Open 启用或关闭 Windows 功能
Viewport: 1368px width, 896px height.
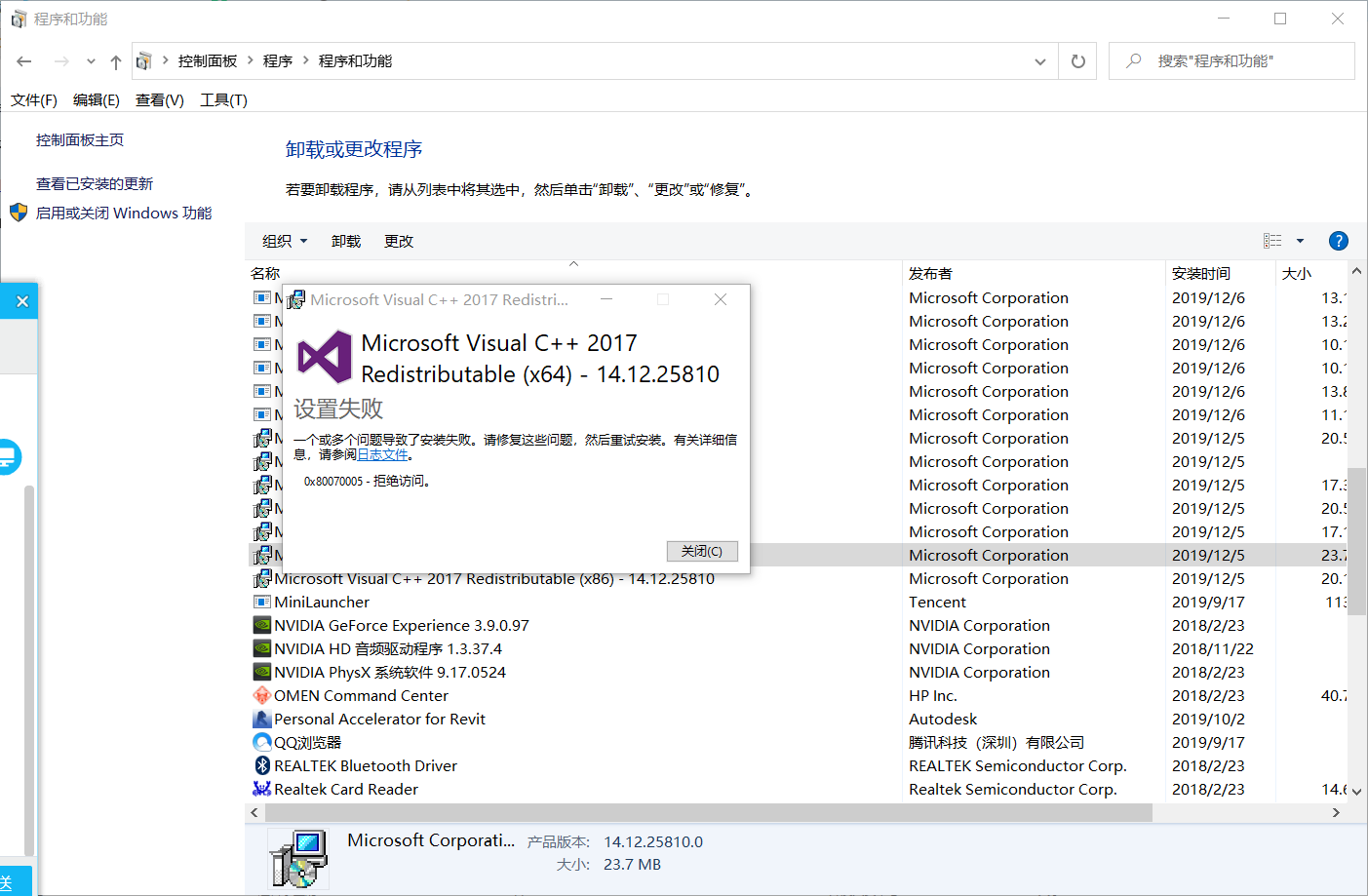[124, 214]
